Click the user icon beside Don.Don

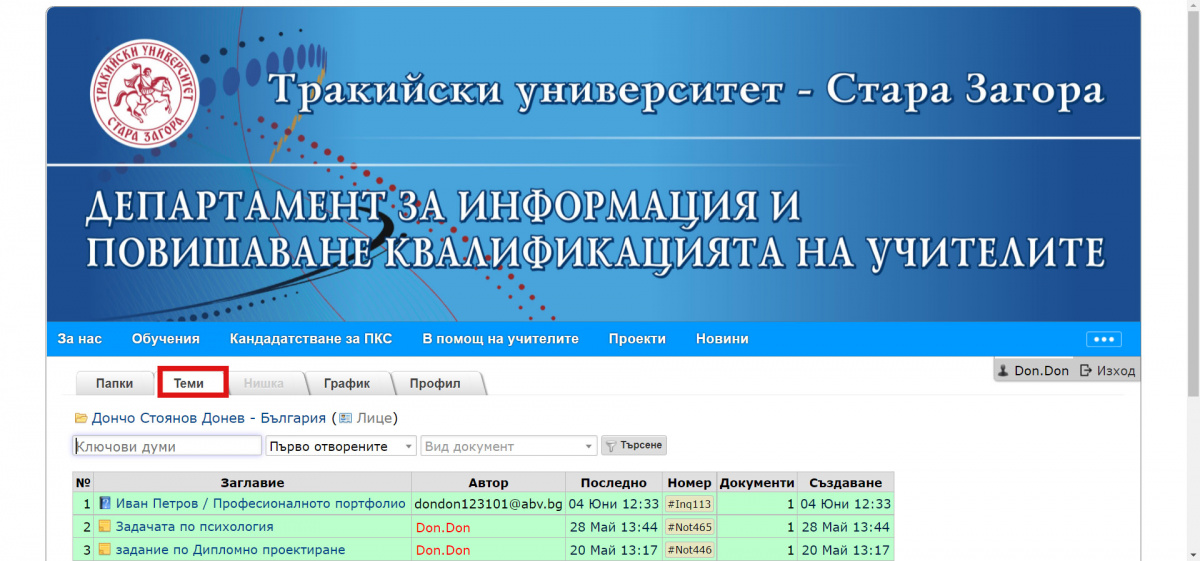1004,370
